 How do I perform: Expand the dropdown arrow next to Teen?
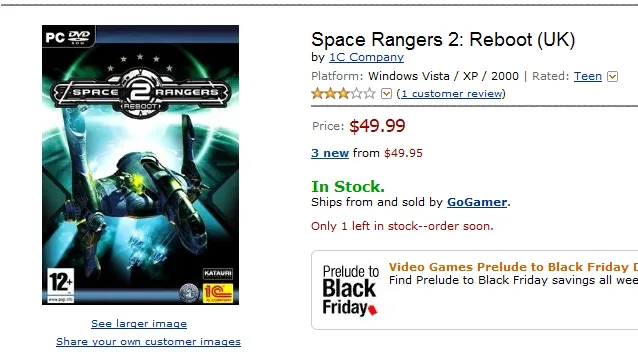pos(612,76)
